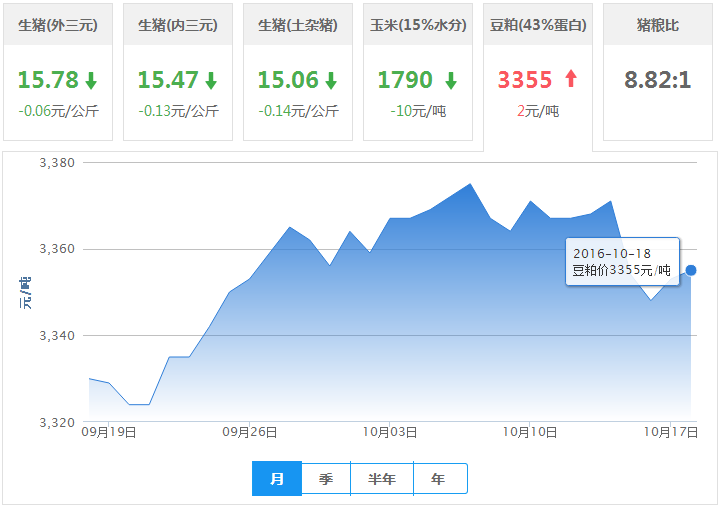The image size is (723, 512).
Task: Click the blue data point marker on chart
Action: [x=691, y=270]
